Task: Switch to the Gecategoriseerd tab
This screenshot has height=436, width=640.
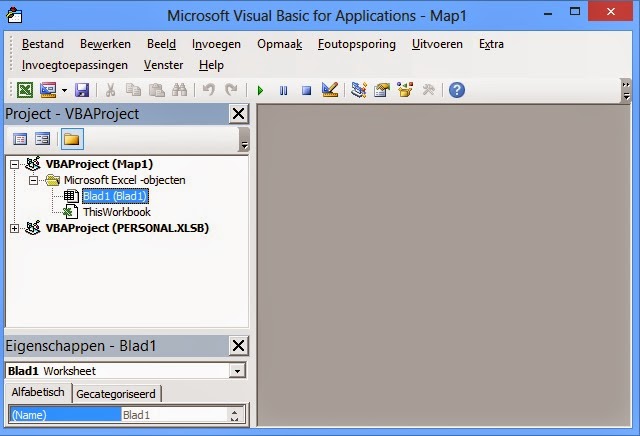Action: (116, 394)
